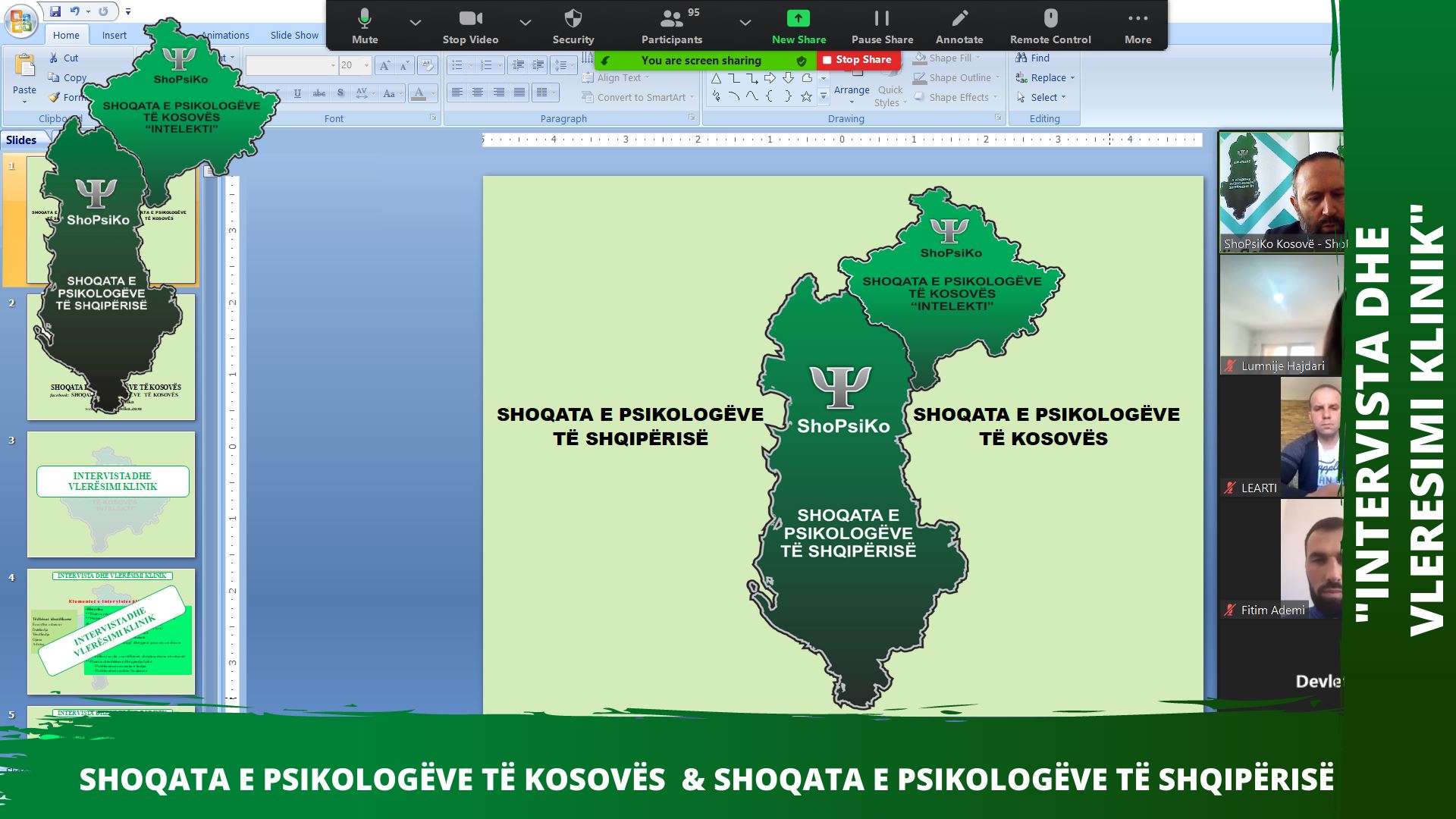This screenshot has height=819, width=1456.
Task: Clear all formatting
Action: tap(427, 66)
